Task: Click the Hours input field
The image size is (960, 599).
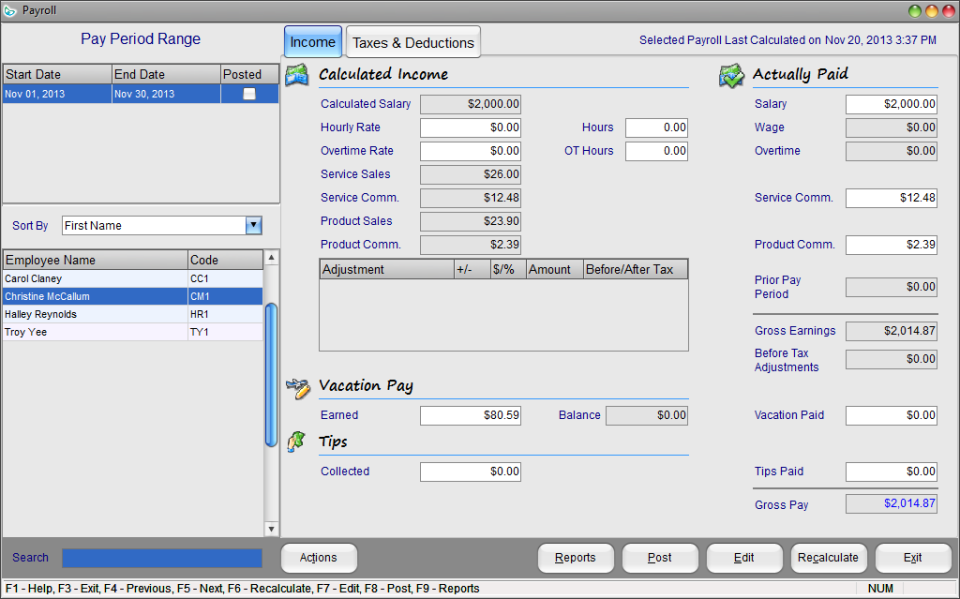Action: 656,127
